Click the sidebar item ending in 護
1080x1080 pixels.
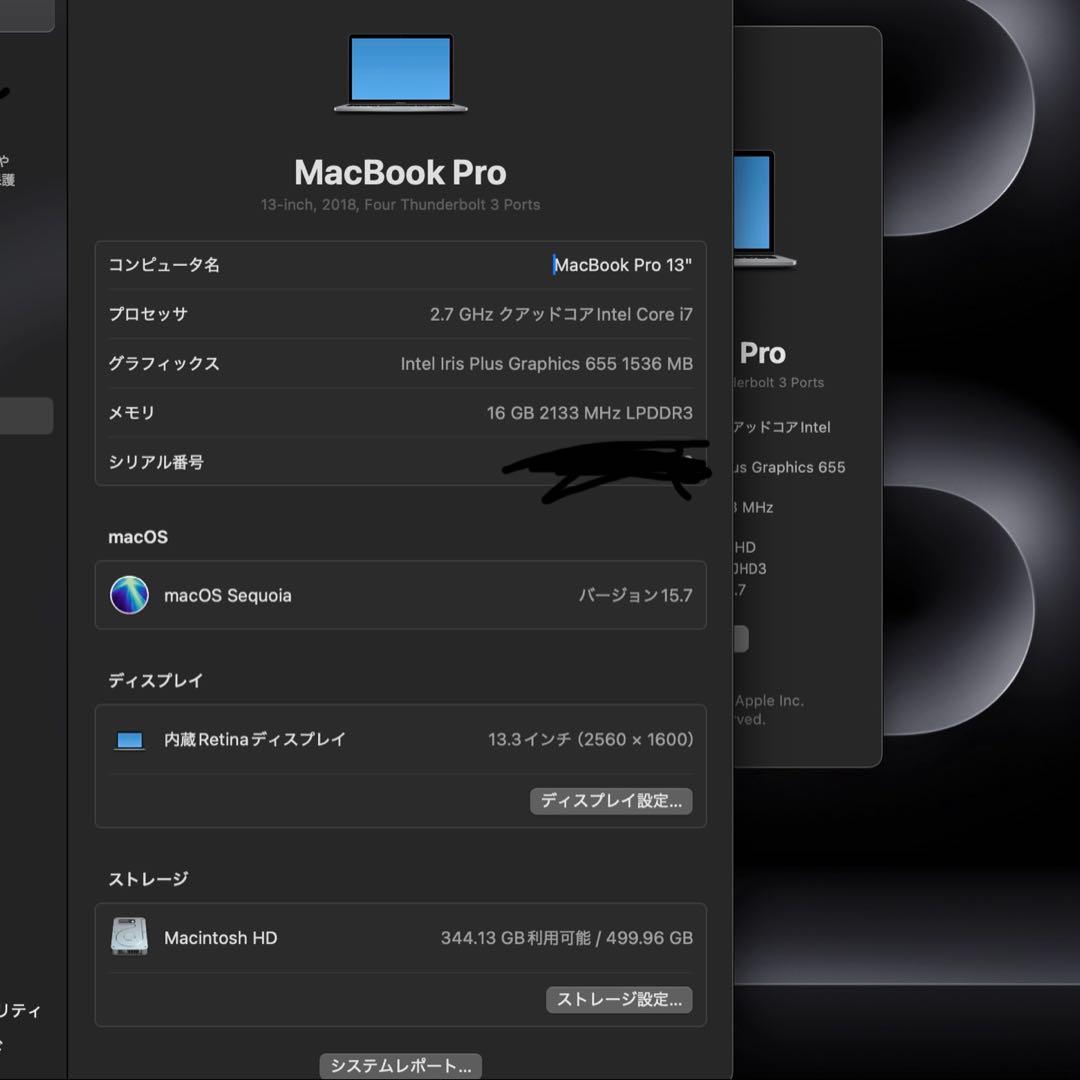pos(10,178)
